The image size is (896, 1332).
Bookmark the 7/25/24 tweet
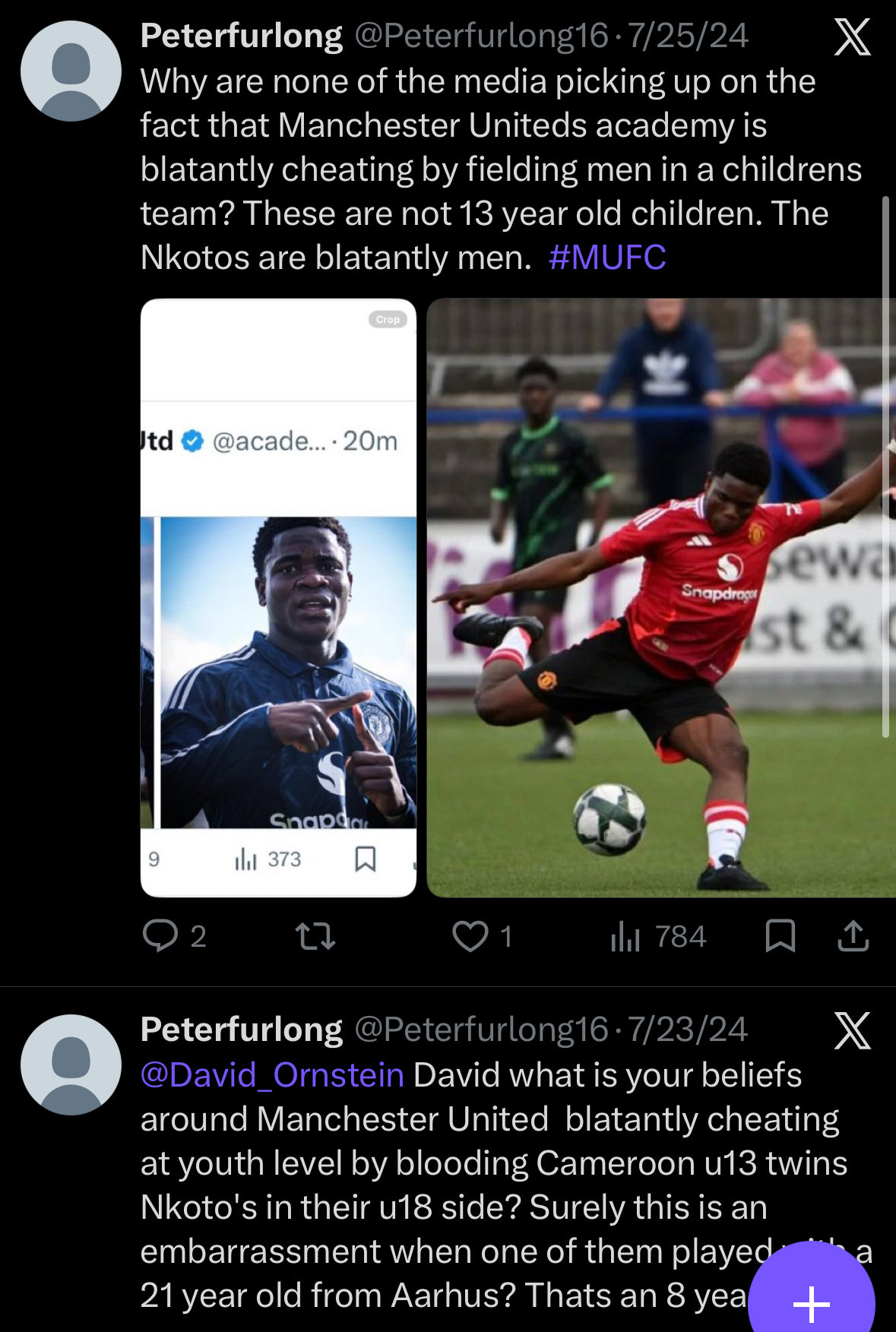(x=780, y=935)
